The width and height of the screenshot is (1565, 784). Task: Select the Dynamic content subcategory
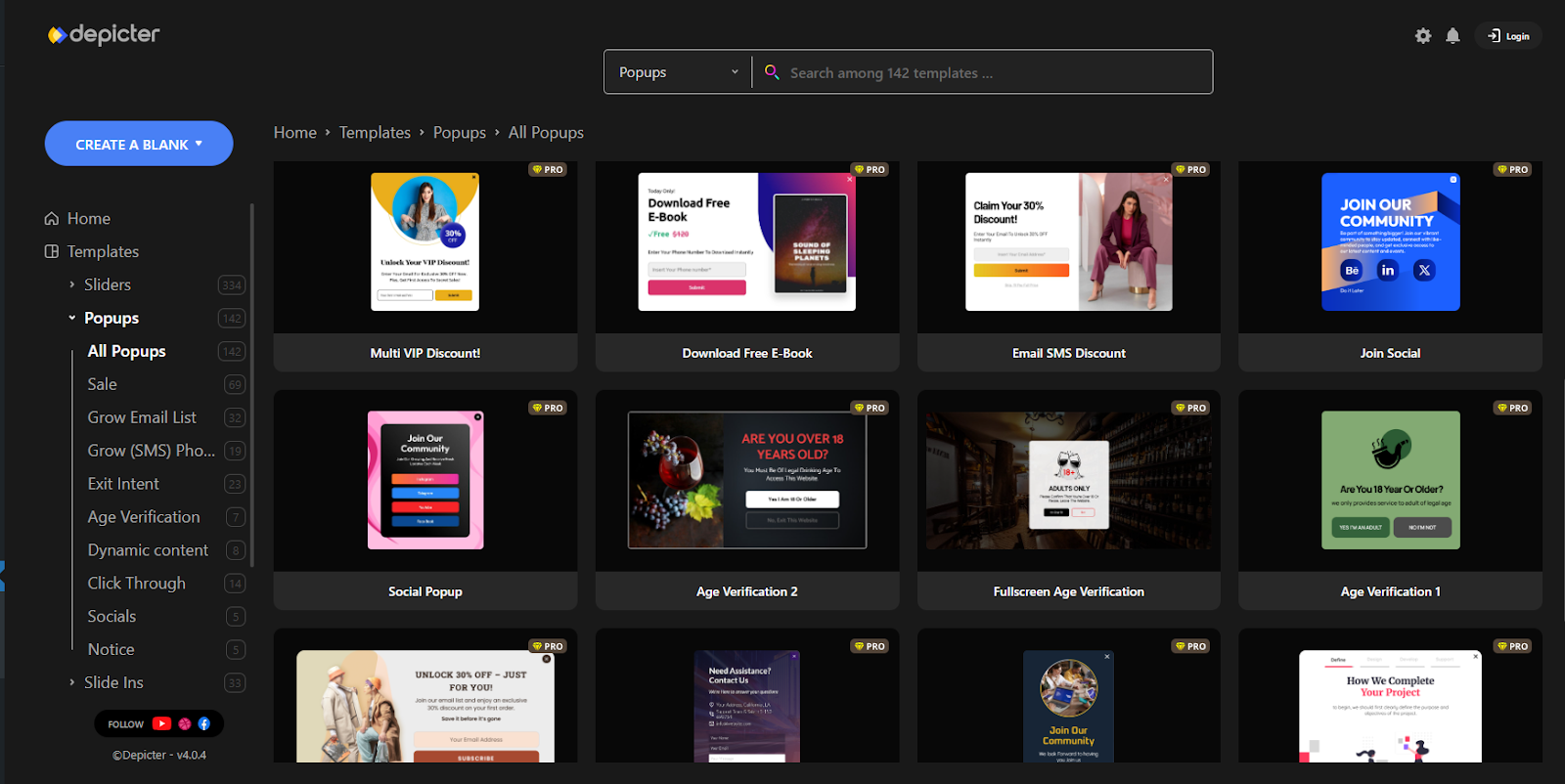pyautogui.click(x=148, y=550)
